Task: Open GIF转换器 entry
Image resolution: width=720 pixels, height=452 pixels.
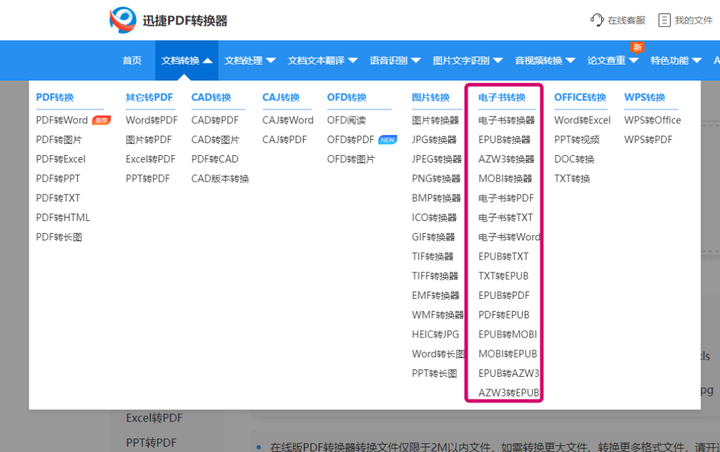Action: tap(433, 237)
